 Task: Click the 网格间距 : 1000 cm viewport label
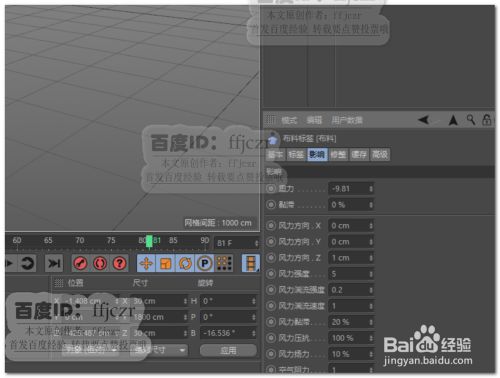pos(218,223)
